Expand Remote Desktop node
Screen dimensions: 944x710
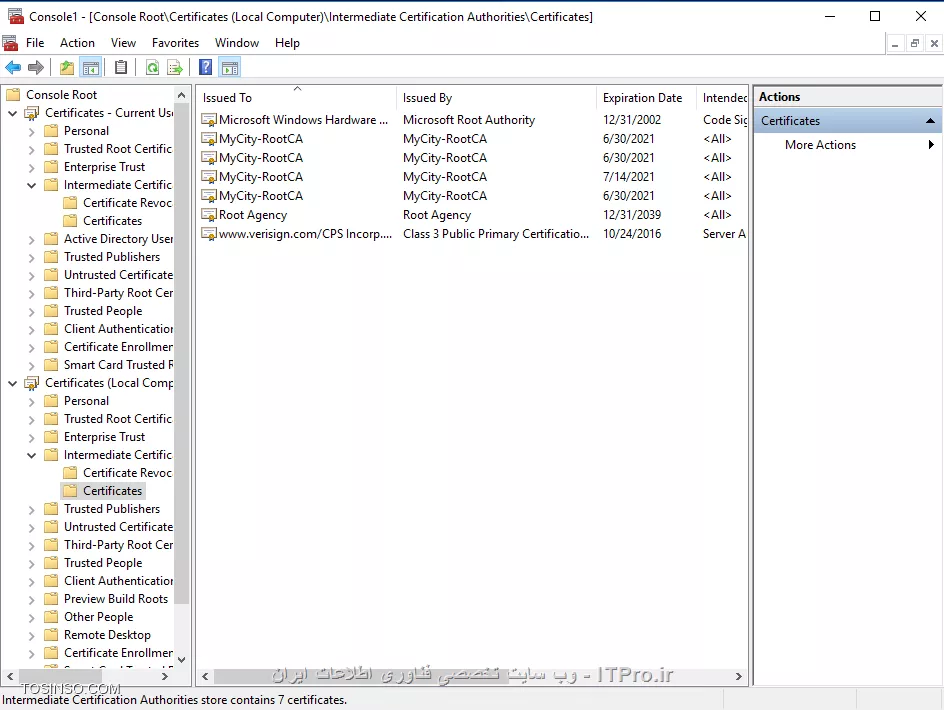(x=31, y=635)
